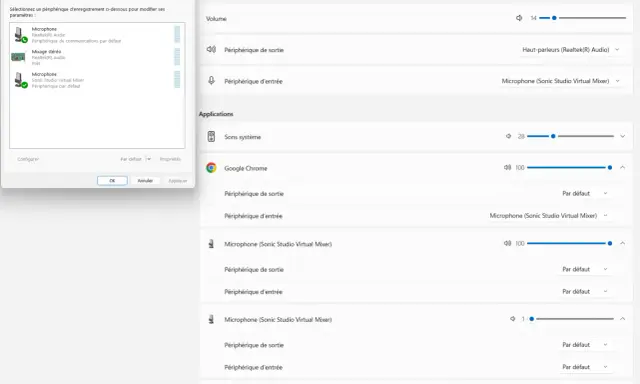The height and width of the screenshot is (384, 640).
Task: Select the Mixage stéréo sound card icon
Action: [x=18, y=57]
